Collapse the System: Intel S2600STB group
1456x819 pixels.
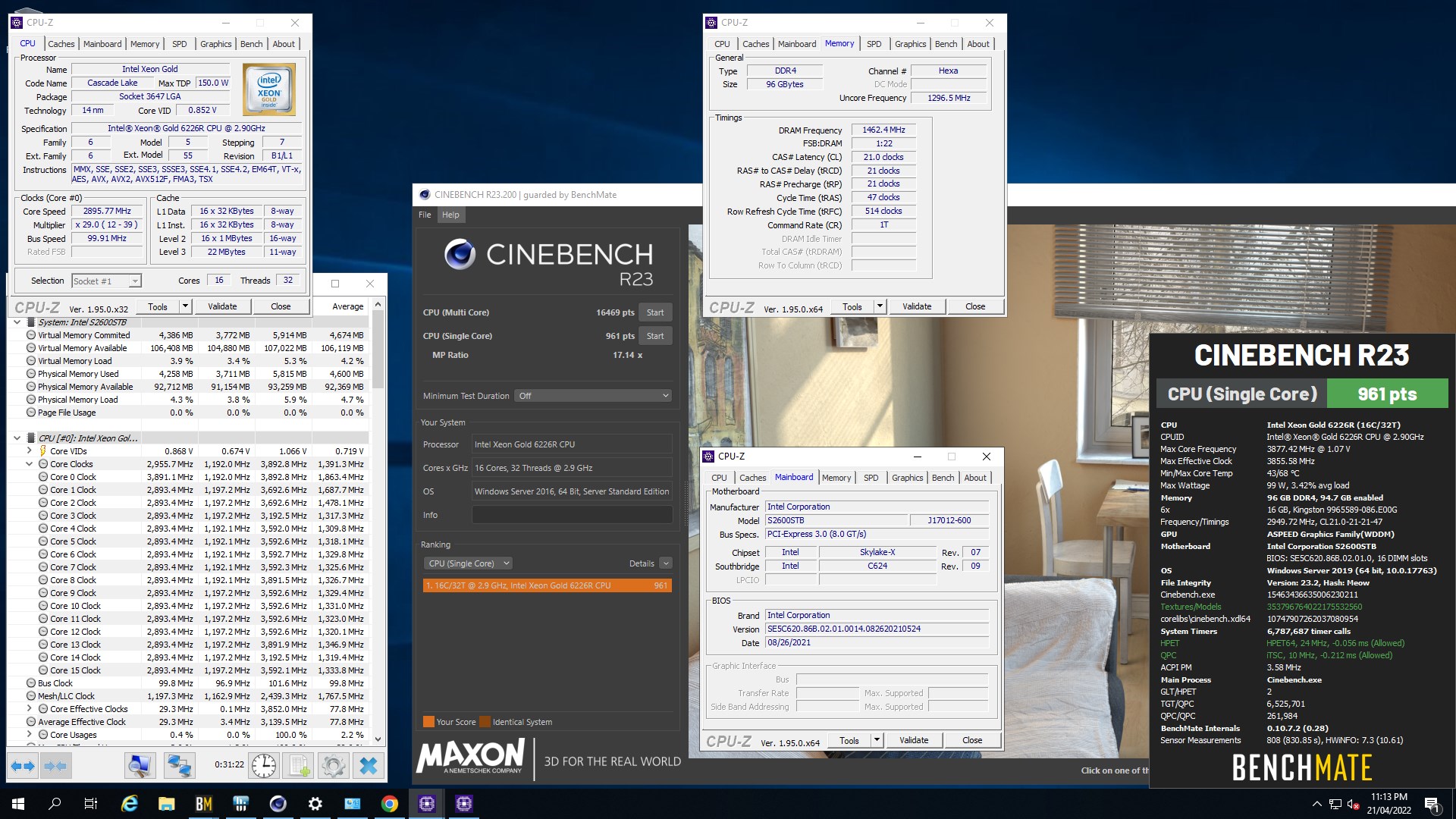coord(17,322)
